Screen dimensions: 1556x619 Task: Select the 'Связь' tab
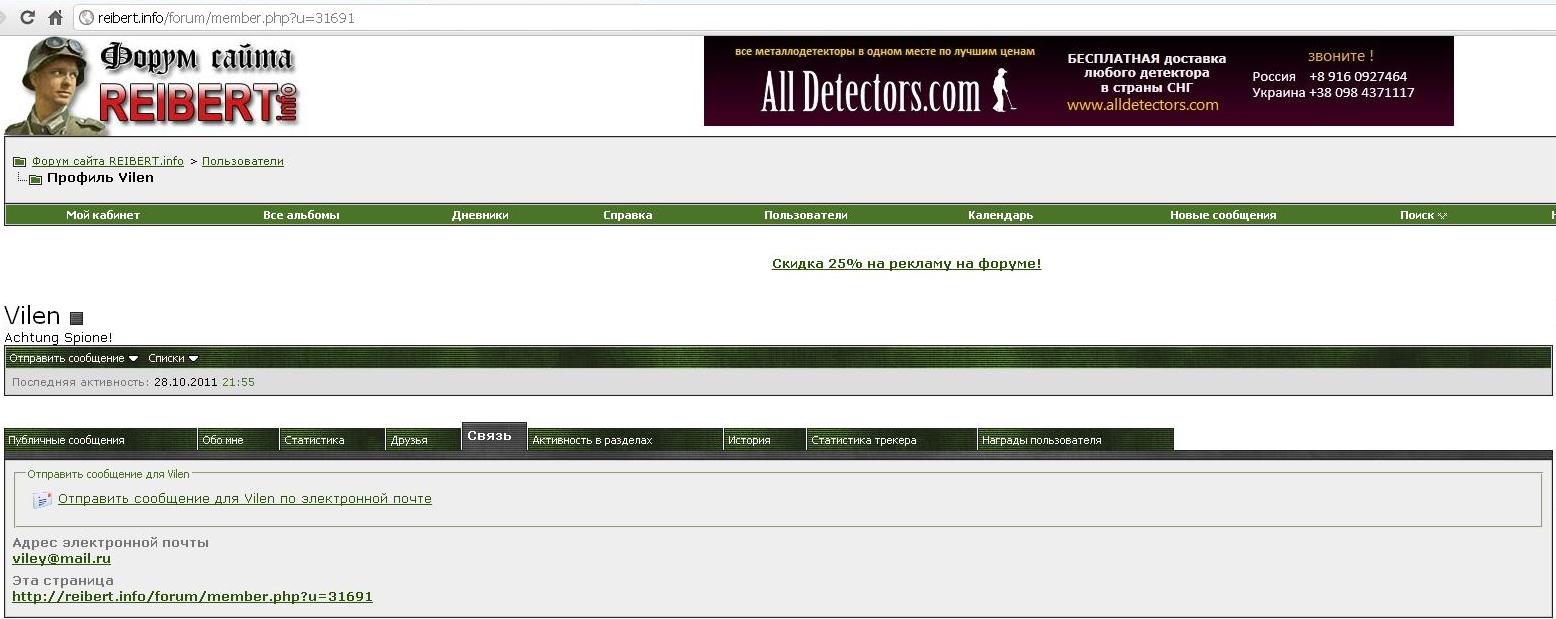click(x=494, y=436)
